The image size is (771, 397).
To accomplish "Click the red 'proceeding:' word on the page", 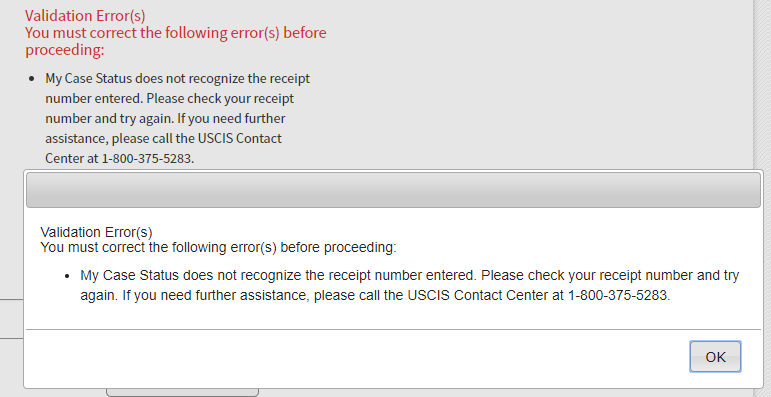I will tap(65, 50).
